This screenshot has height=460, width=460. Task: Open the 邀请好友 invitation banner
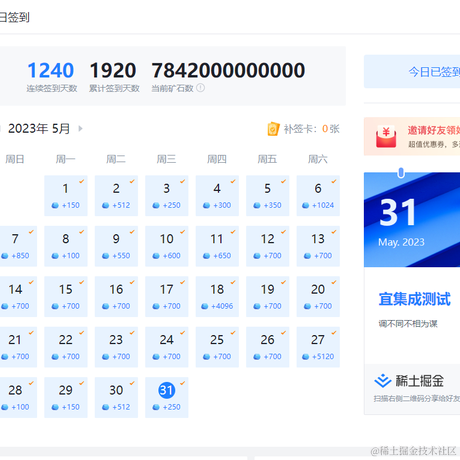click(412, 136)
